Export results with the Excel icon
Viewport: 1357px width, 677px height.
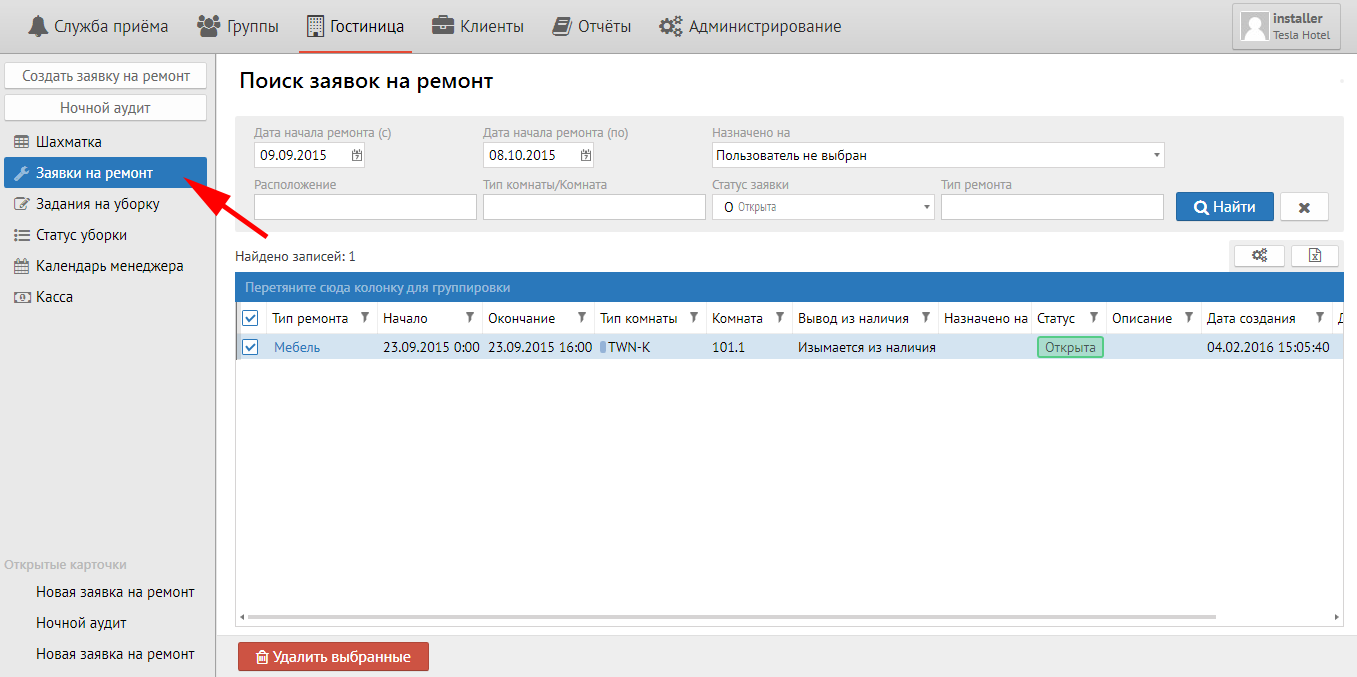(1315, 256)
